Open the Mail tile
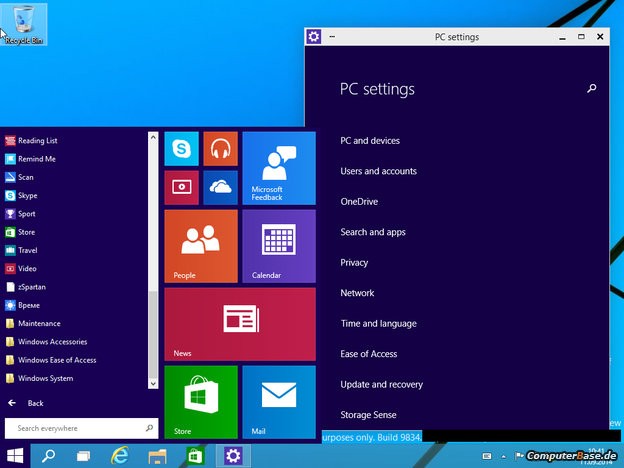Image resolution: width=624 pixels, height=468 pixels. coord(278,401)
